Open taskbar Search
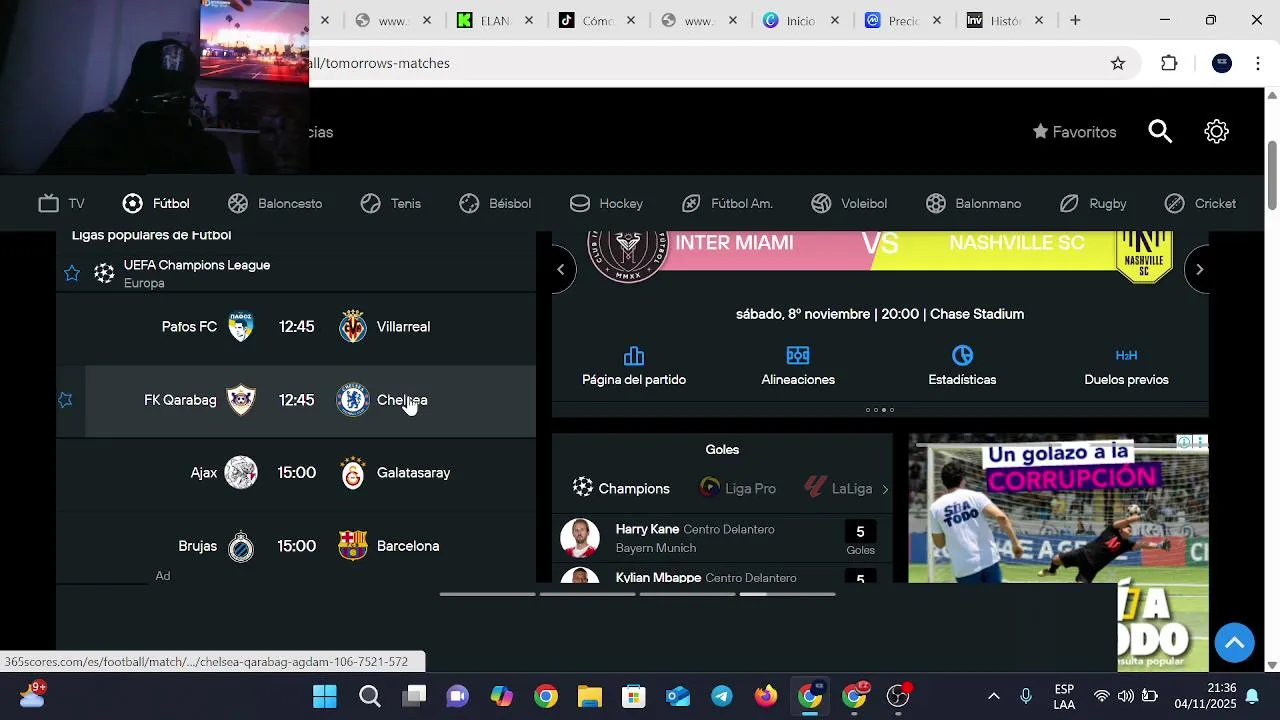1280x720 pixels. [x=370, y=696]
